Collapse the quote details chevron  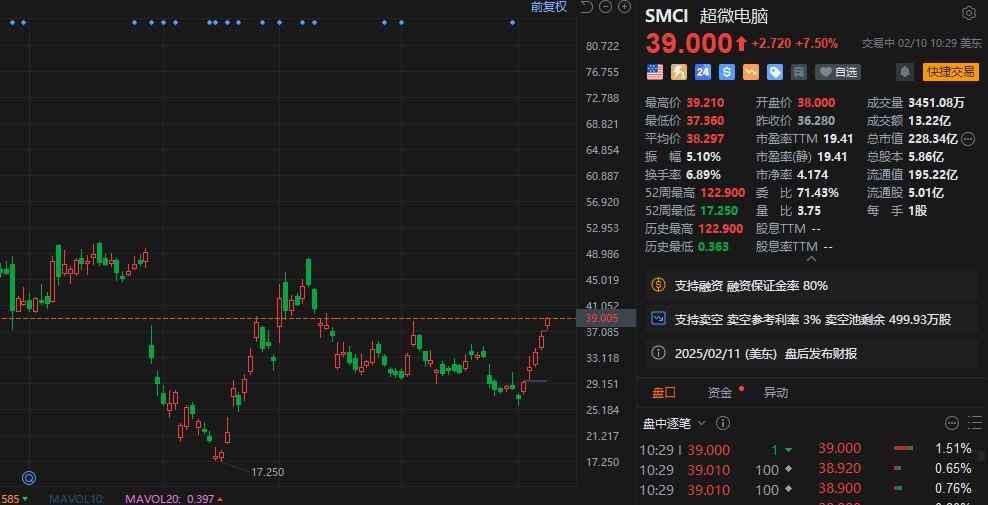[x=812, y=258]
